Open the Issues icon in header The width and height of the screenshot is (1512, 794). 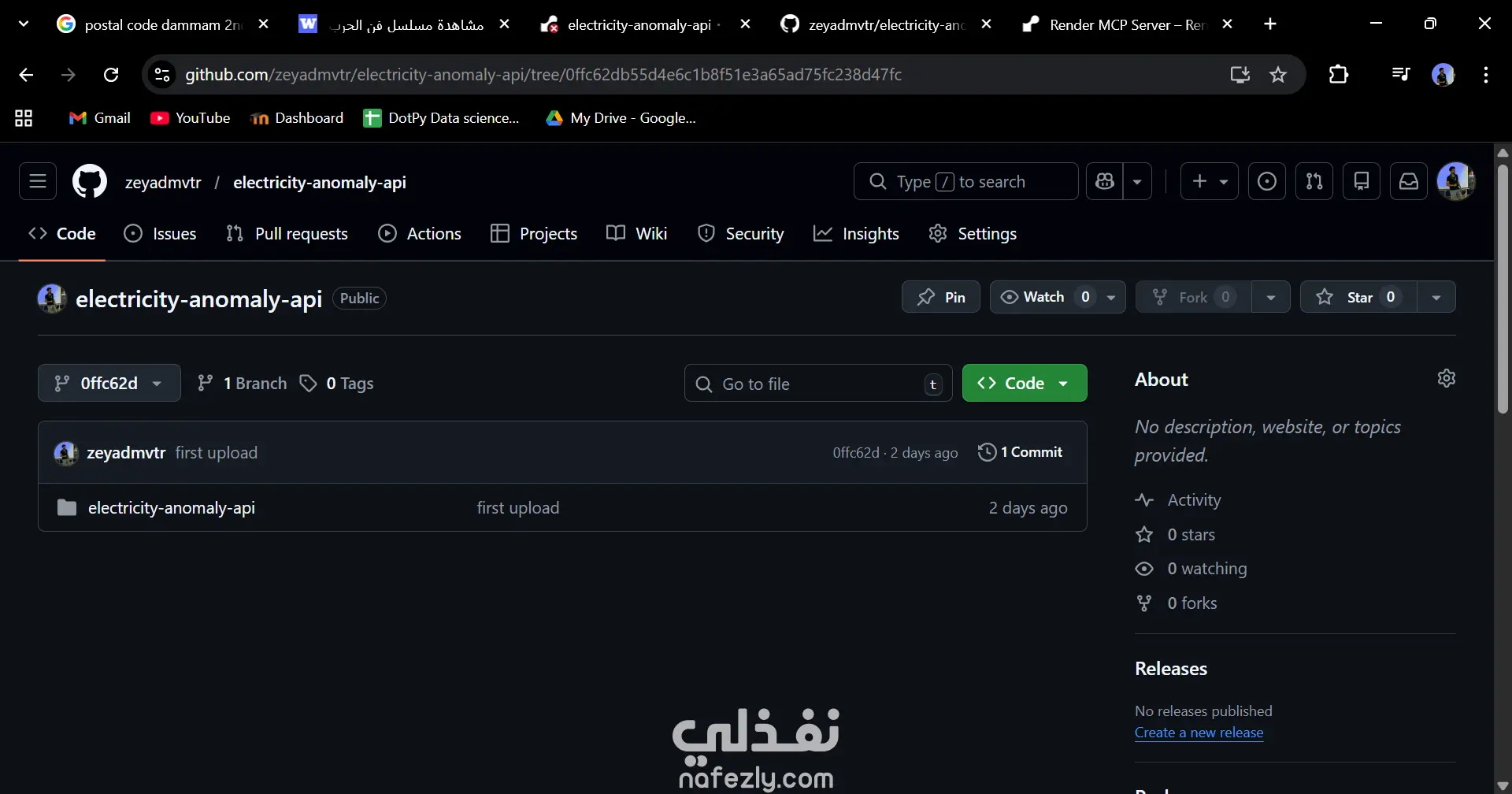pos(1267,182)
